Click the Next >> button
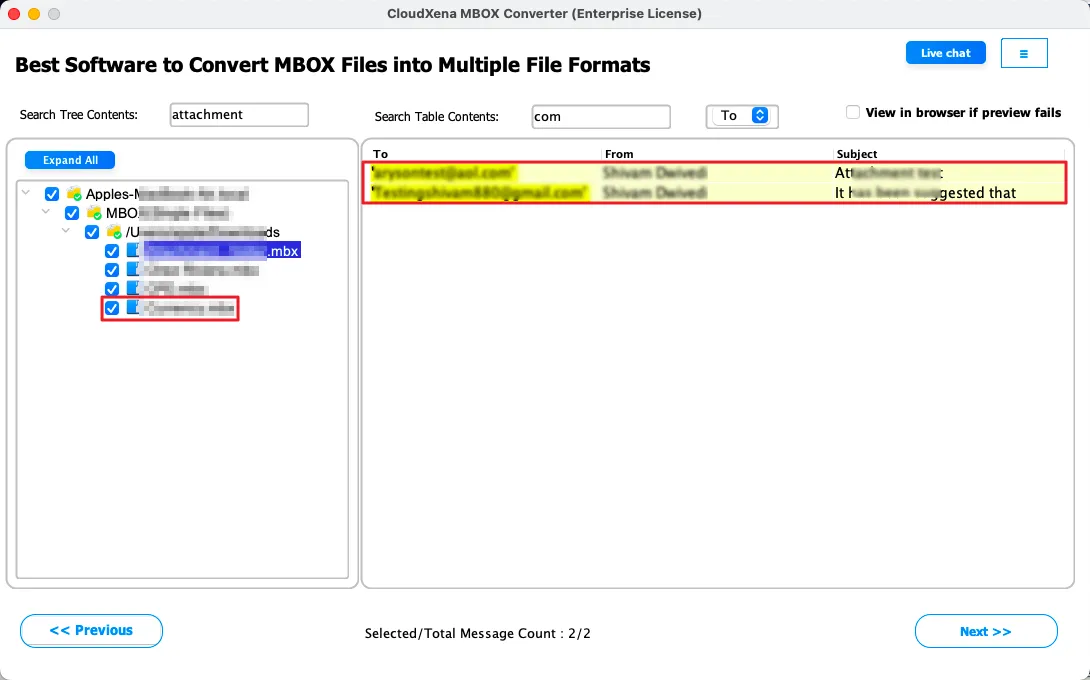1090x680 pixels. 985,631
